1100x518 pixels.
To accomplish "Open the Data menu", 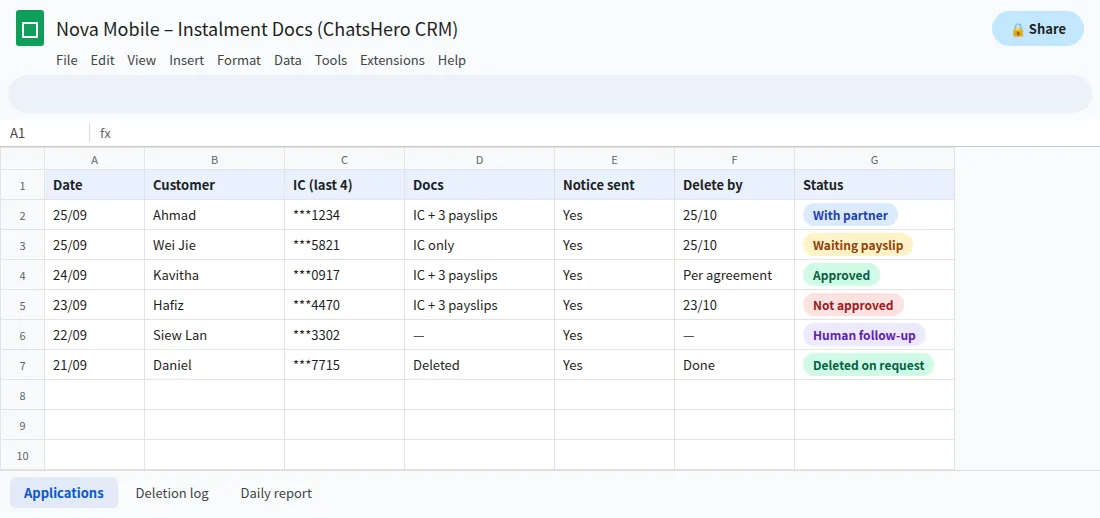I will pos(288,60).
